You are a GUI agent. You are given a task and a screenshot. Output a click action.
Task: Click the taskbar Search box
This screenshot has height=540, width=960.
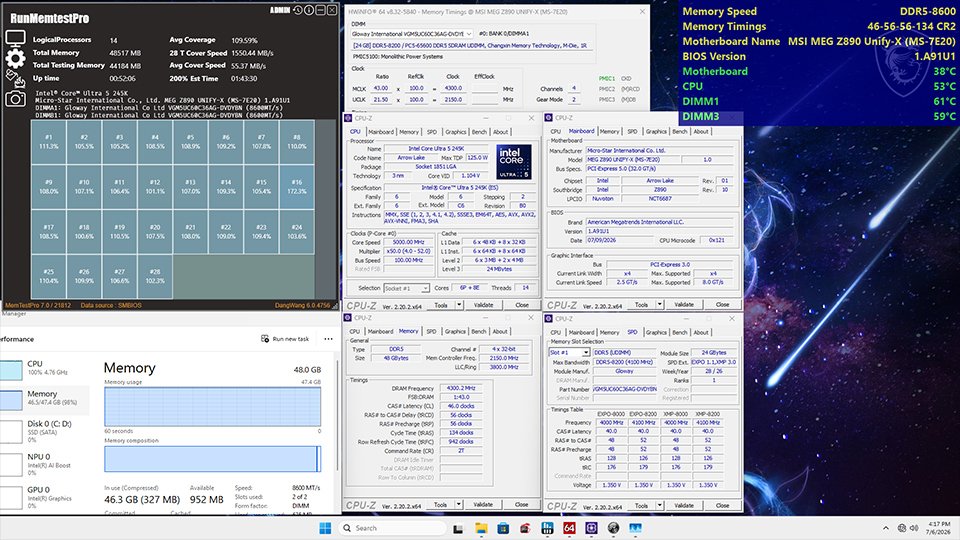click(x=392, y=528)
